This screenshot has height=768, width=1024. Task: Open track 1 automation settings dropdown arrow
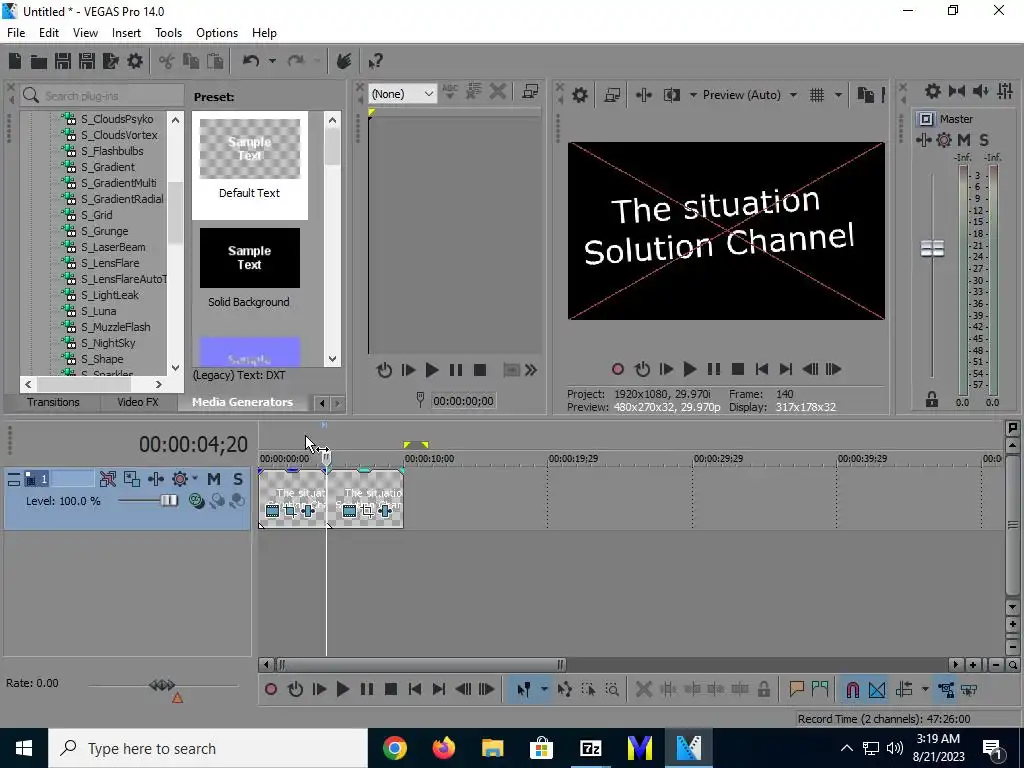pos(195,479)
